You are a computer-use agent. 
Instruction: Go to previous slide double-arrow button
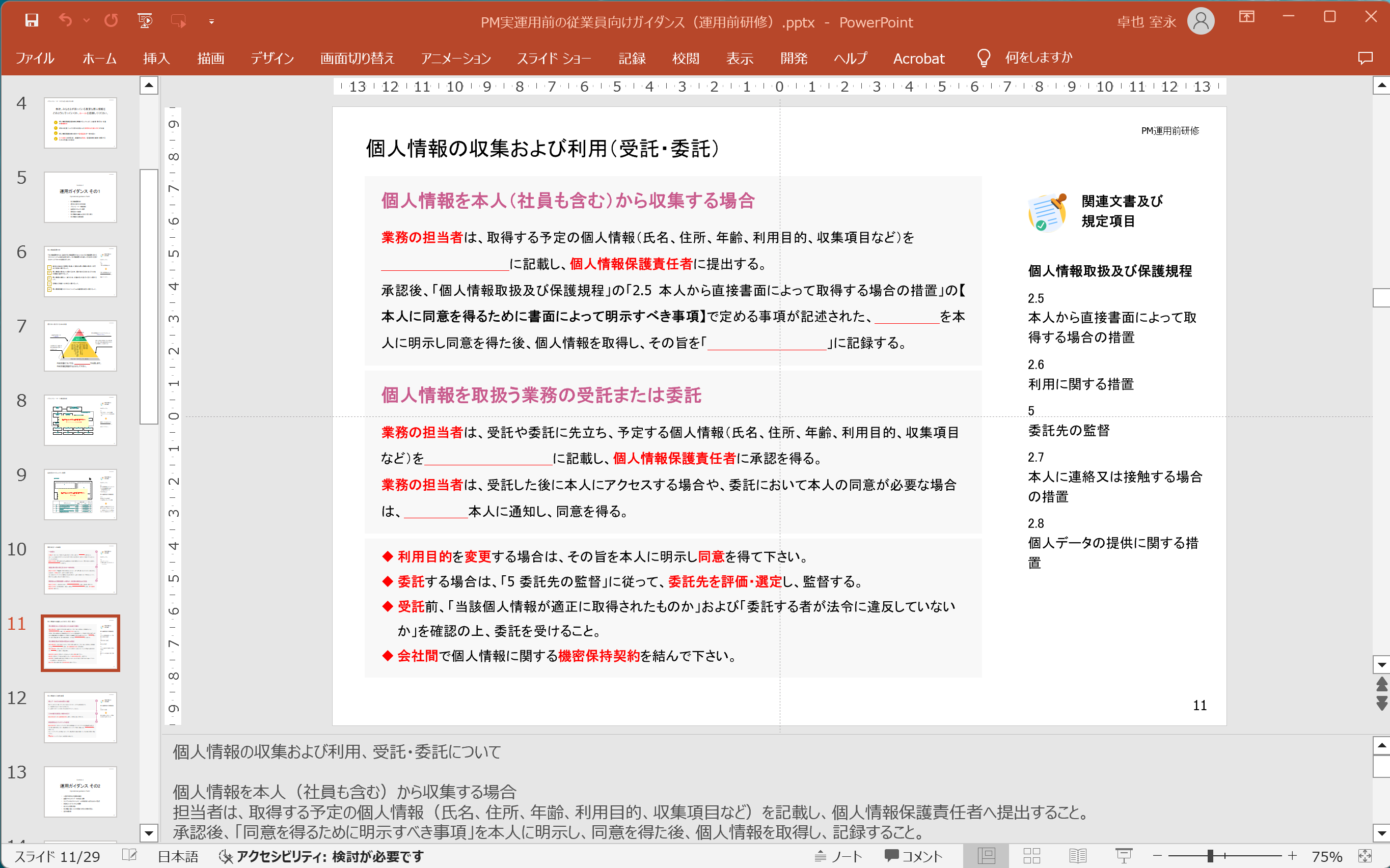point(1381,684)
